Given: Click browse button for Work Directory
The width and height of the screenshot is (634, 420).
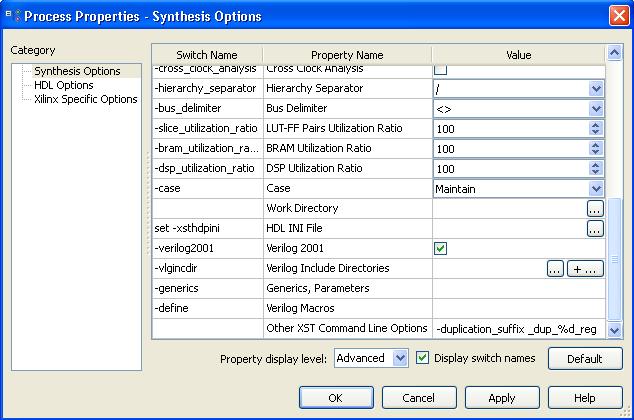Looking at the screenshot, I should click(x=594, y=209).
